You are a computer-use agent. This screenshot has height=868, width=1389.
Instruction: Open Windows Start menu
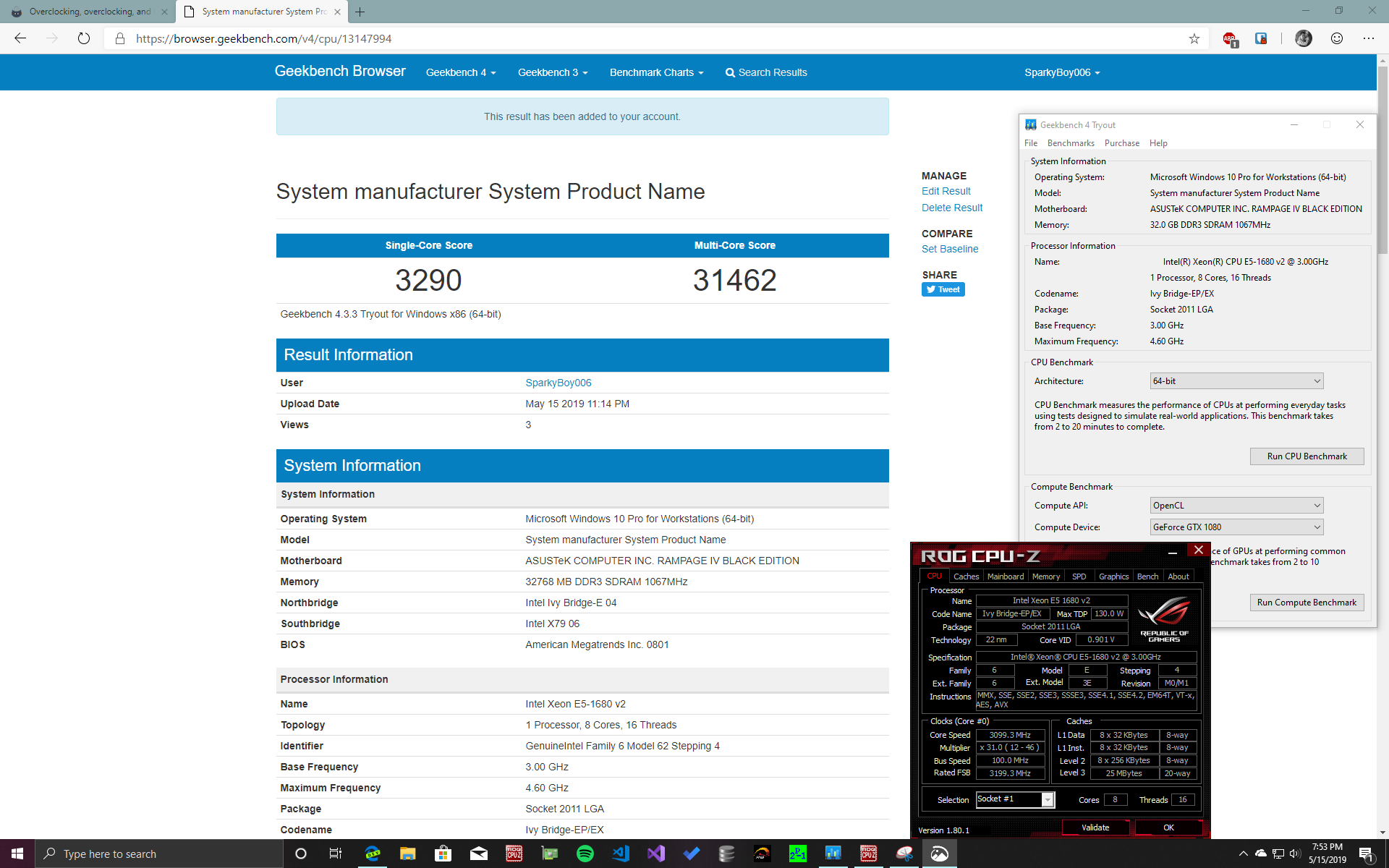click(17, 854)
